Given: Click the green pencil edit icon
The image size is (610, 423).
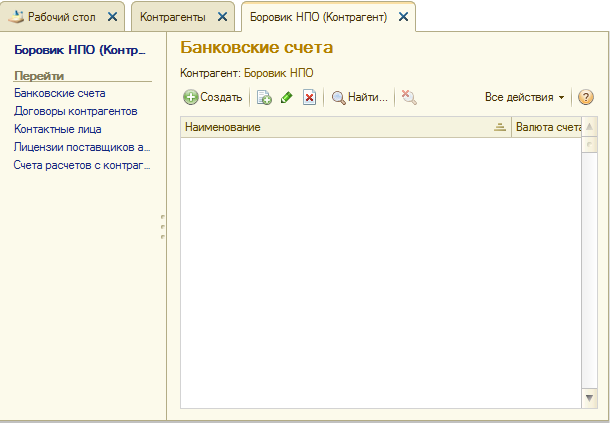Looking at the screenshot, I should click(x=287, y=97).
